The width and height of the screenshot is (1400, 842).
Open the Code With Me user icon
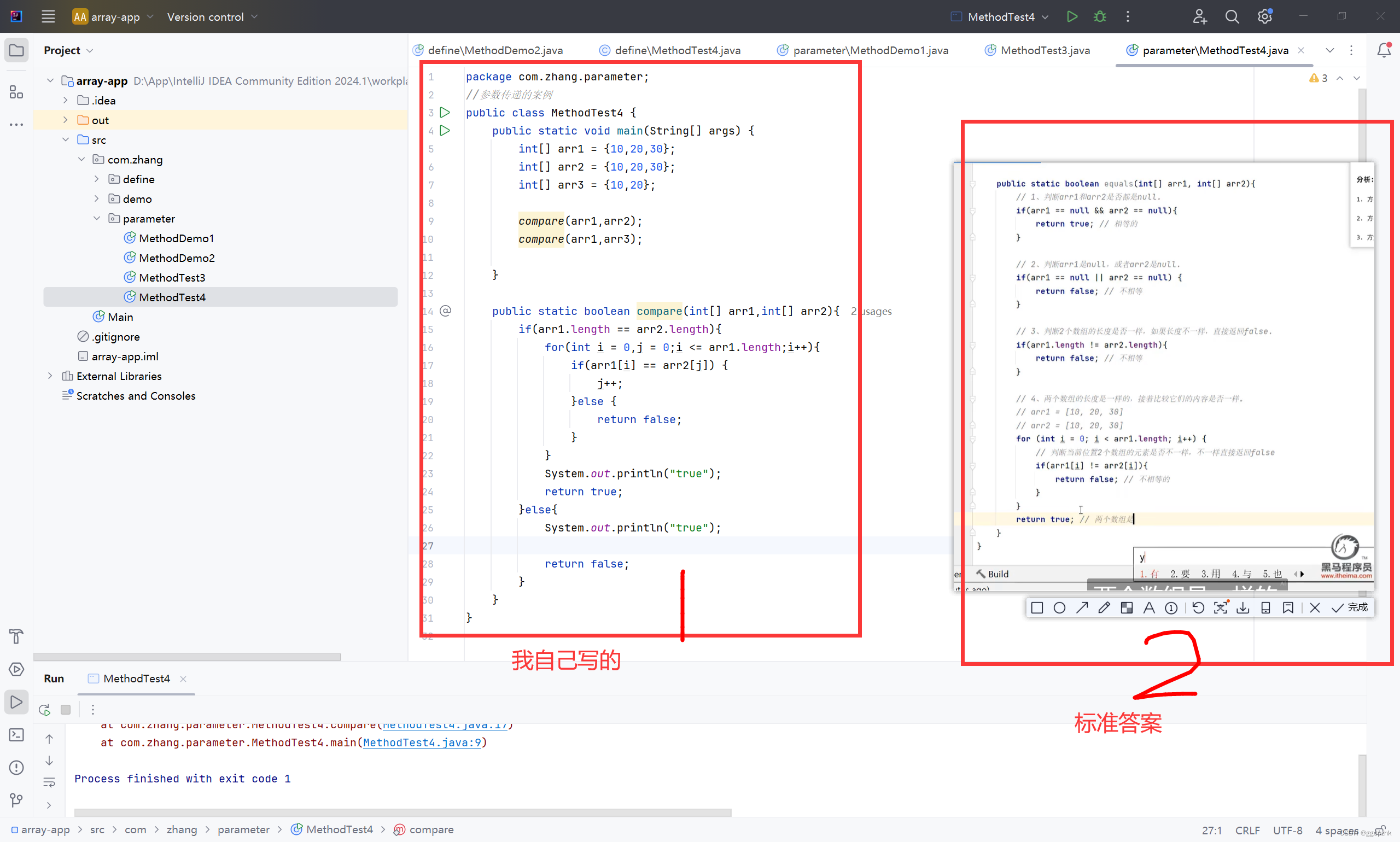pyautogui.click(x=1199, y=16)
